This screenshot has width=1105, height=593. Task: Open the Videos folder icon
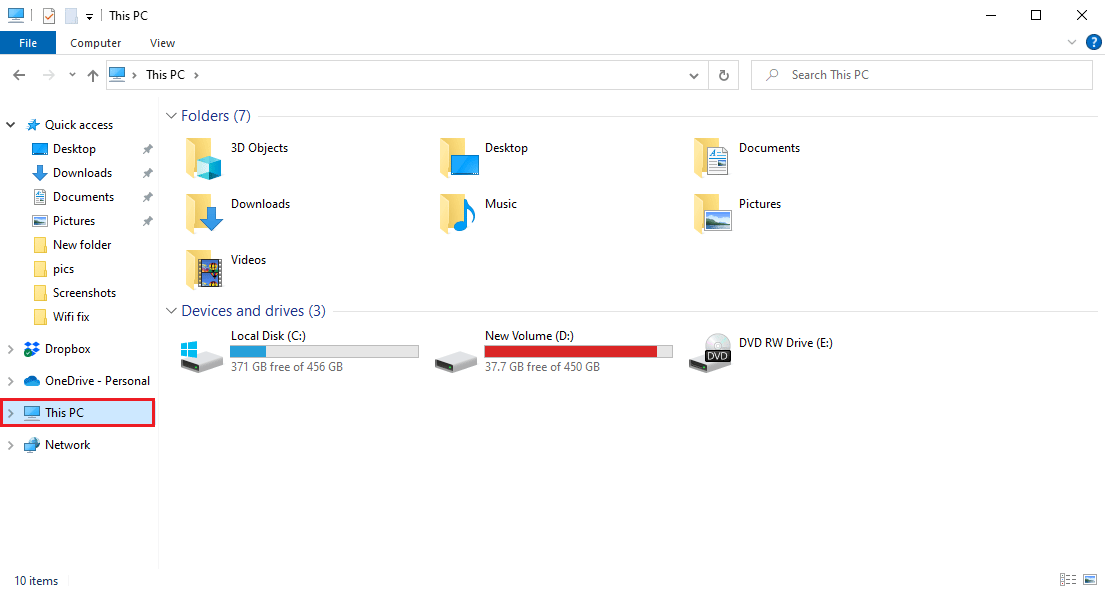(x=204, y=269)
